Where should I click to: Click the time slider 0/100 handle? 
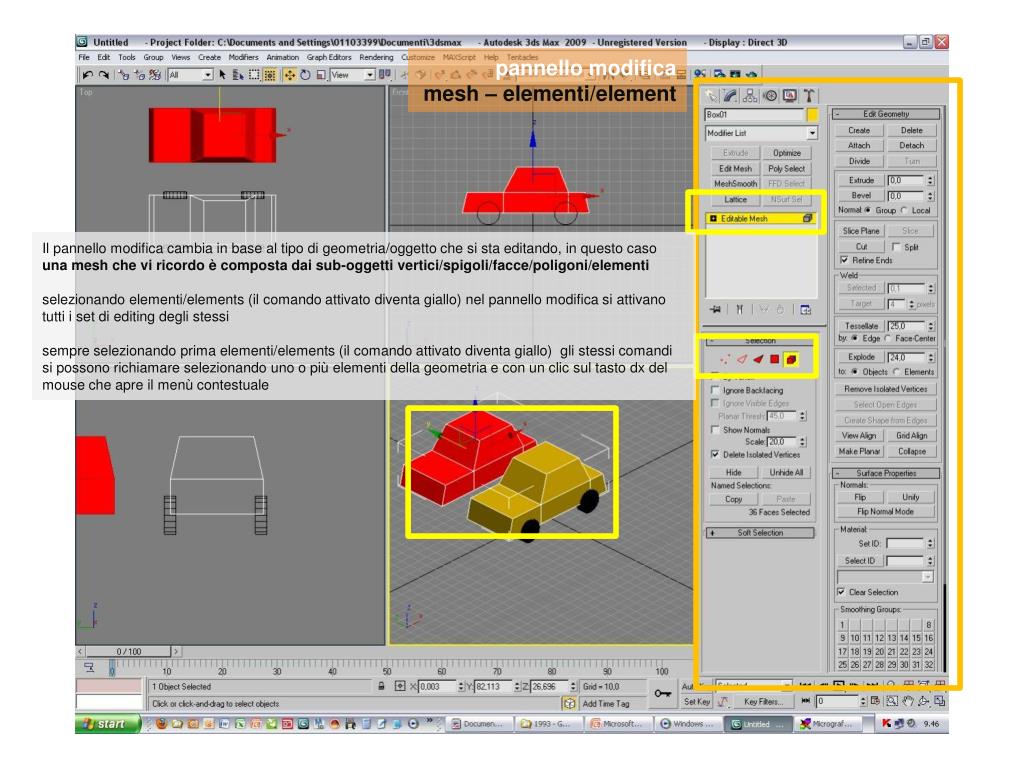(129, 652)
